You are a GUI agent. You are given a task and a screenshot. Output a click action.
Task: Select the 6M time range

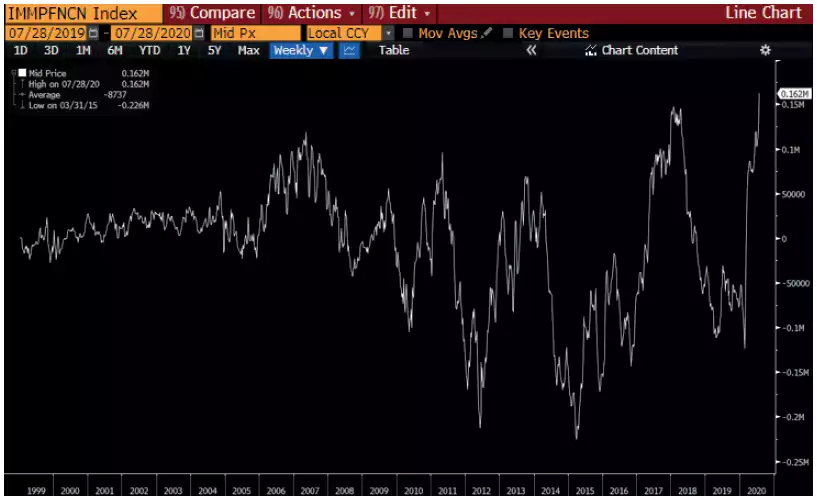115,51
